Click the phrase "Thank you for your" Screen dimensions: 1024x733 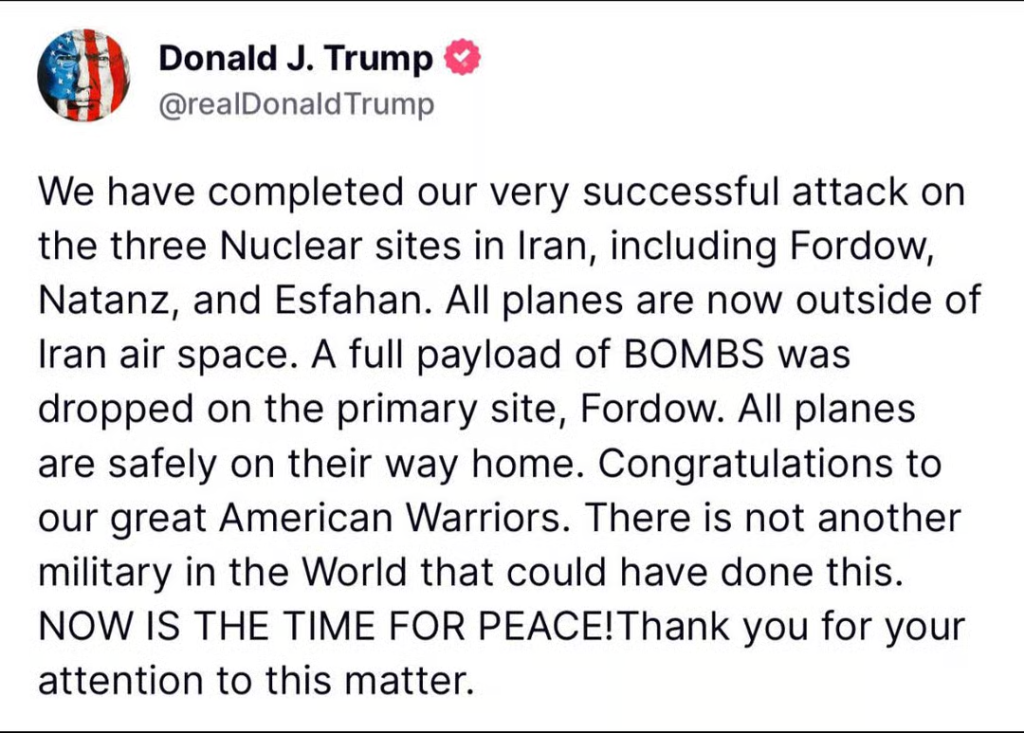791,627
